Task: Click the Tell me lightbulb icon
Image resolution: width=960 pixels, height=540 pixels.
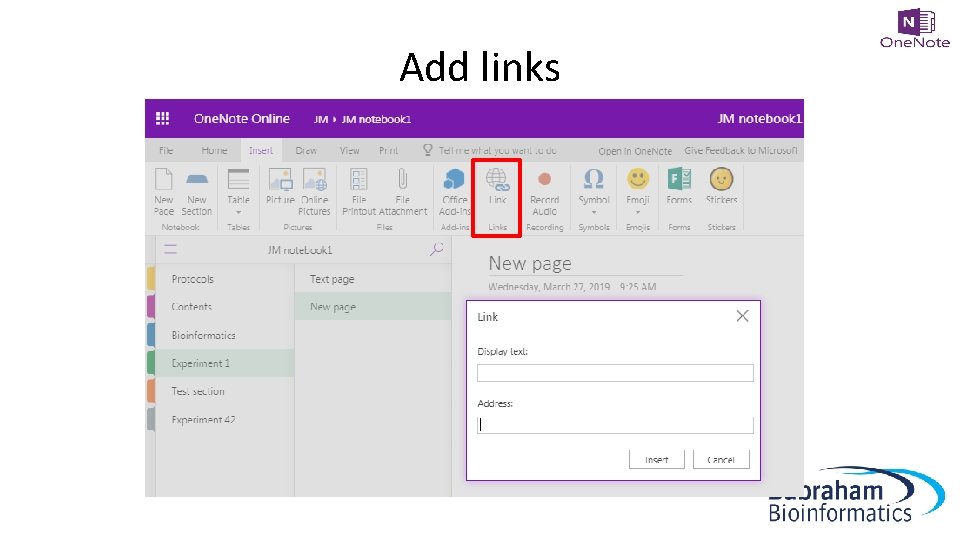Action: click(428, 150)
